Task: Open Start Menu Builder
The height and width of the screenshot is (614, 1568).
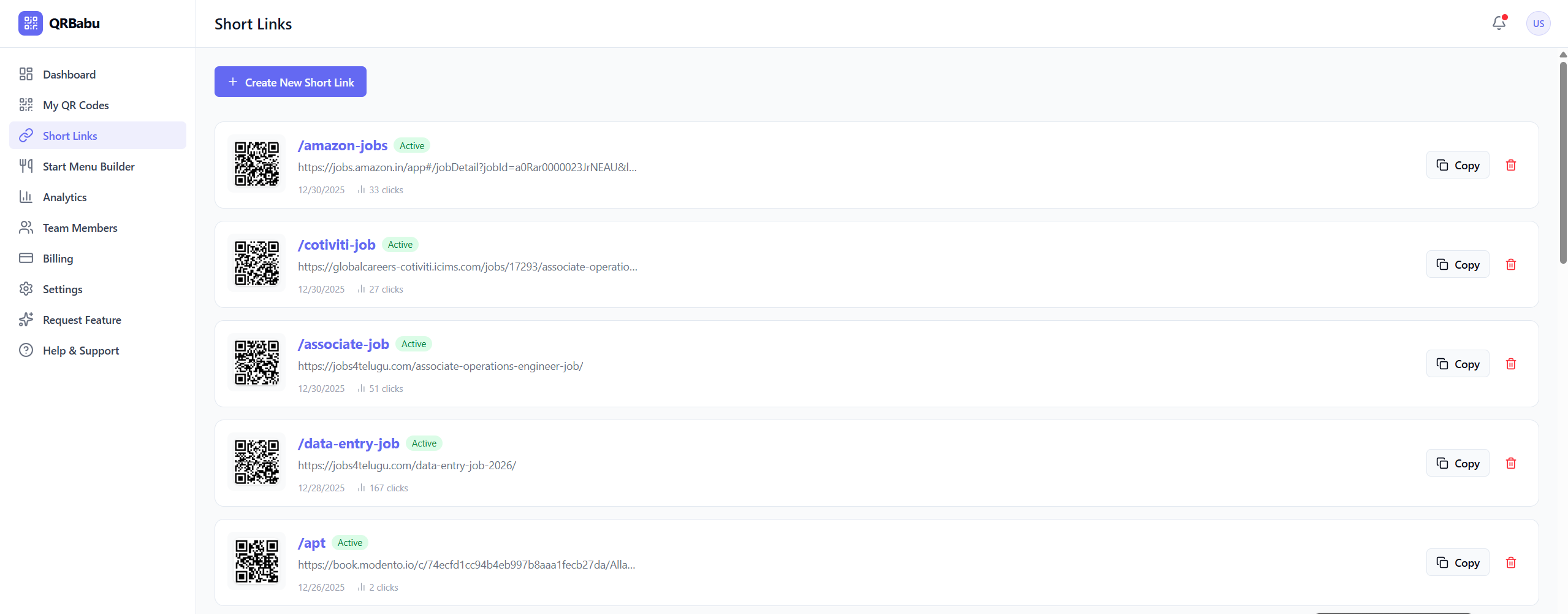Action: (88, 166)
